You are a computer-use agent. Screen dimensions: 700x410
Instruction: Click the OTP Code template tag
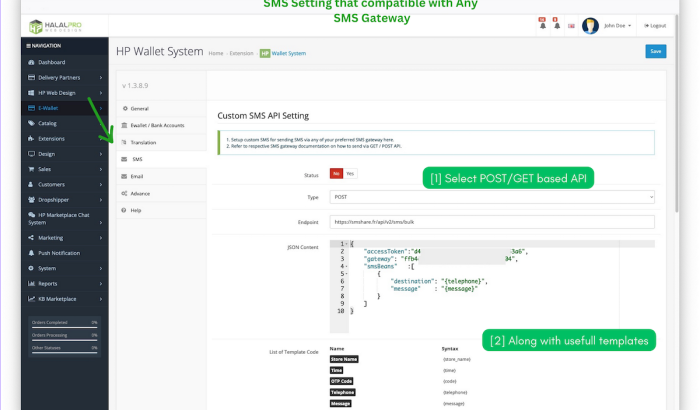tap(342, 381)
